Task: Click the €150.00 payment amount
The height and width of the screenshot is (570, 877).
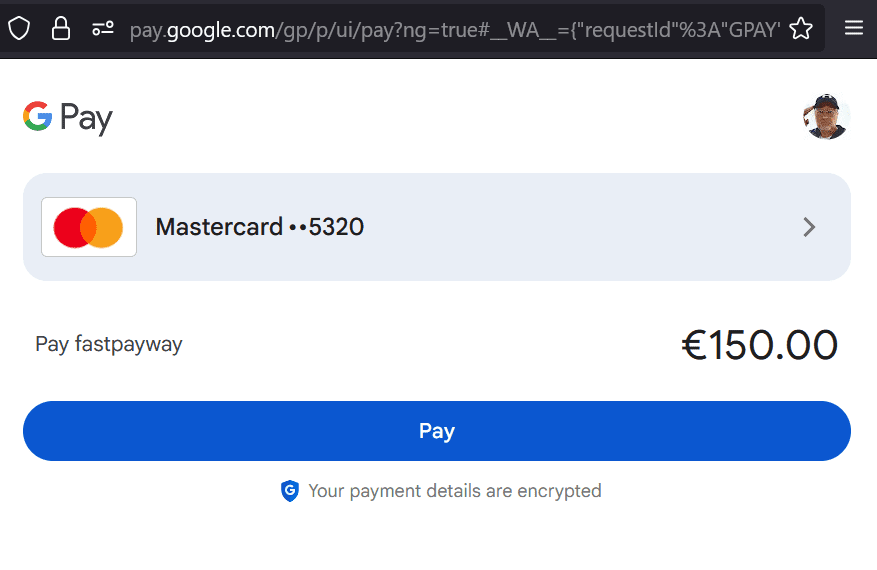Action: point(759,345)
